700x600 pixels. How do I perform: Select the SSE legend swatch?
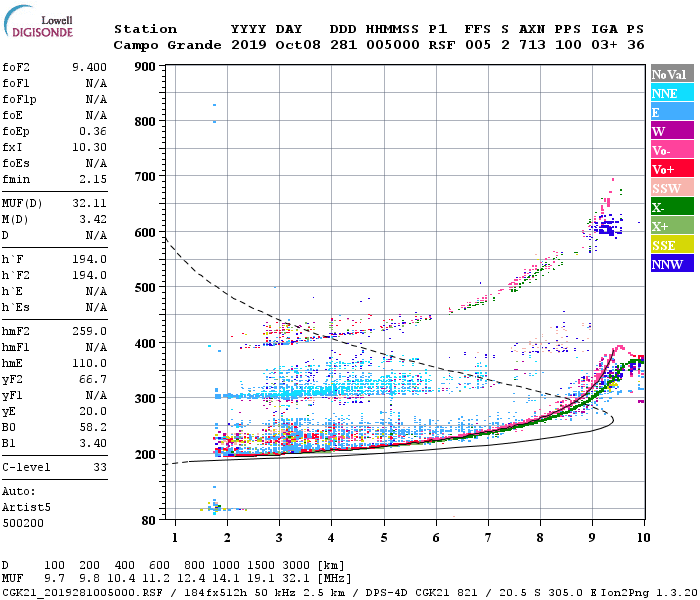(x=672, y=245)
